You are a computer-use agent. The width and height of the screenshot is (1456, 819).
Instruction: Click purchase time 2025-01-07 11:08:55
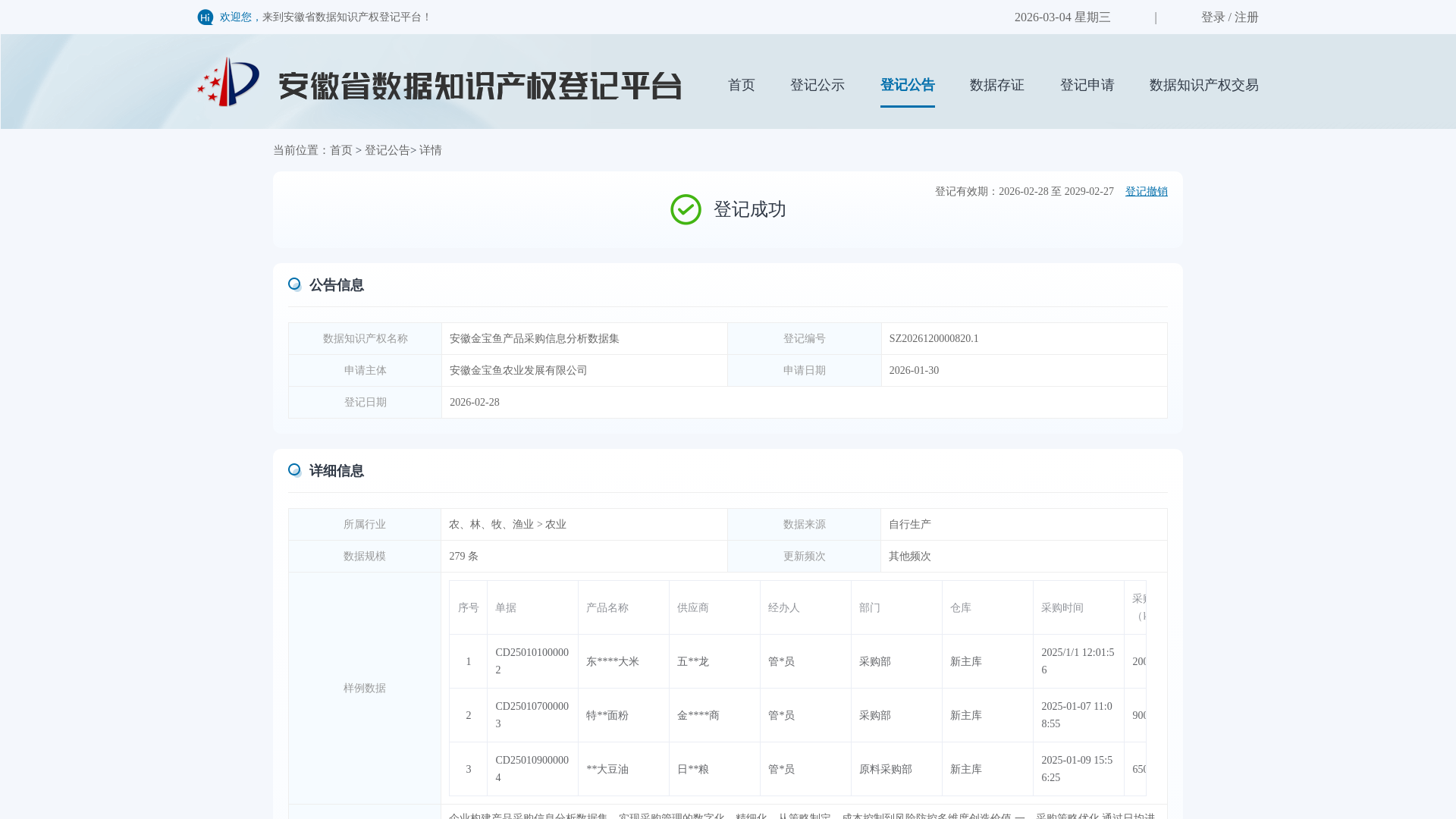pyautogui.click(x=1078, y=715)
